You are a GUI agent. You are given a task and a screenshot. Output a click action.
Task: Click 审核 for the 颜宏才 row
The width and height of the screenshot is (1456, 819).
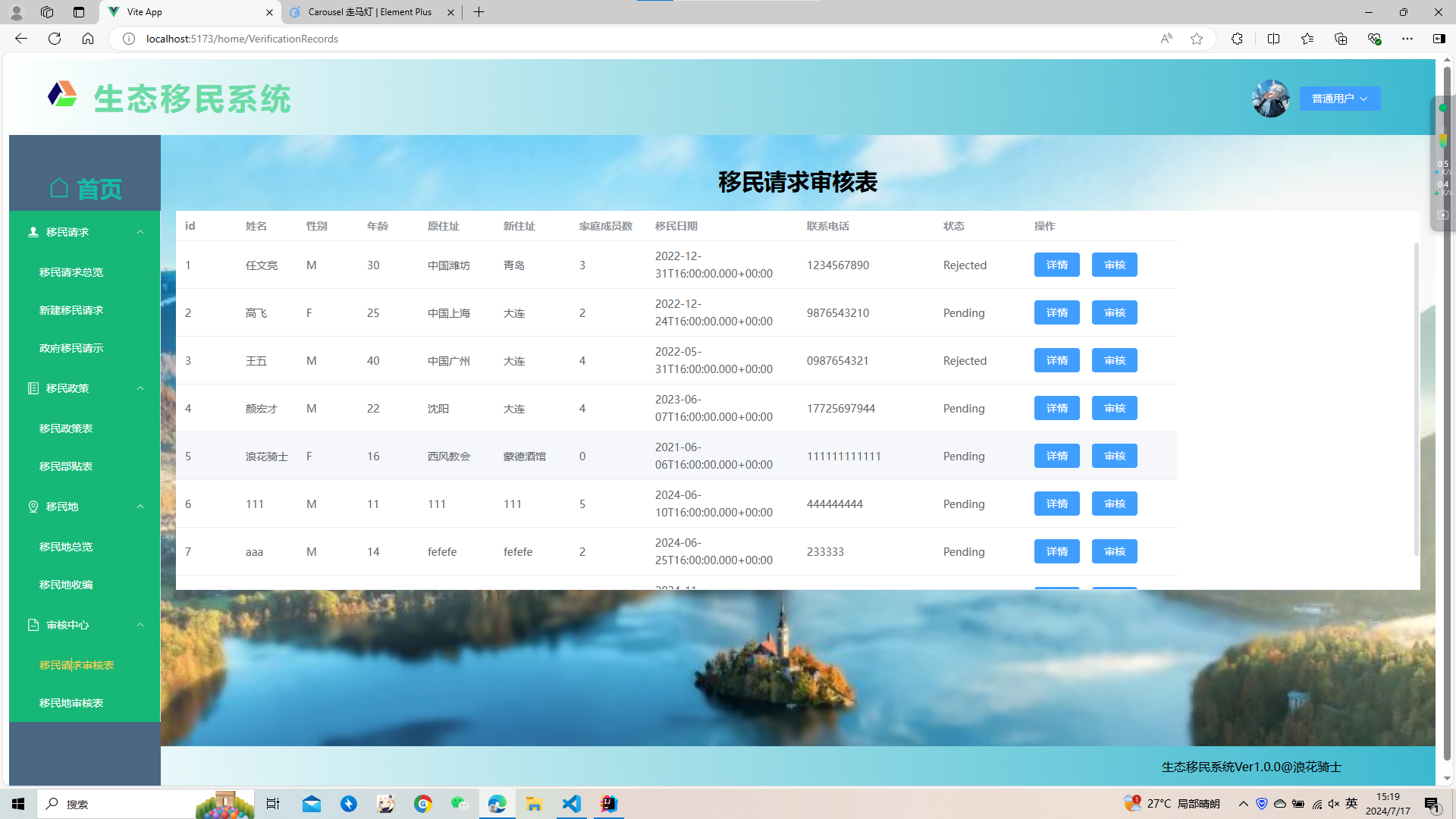[1115, 408]
